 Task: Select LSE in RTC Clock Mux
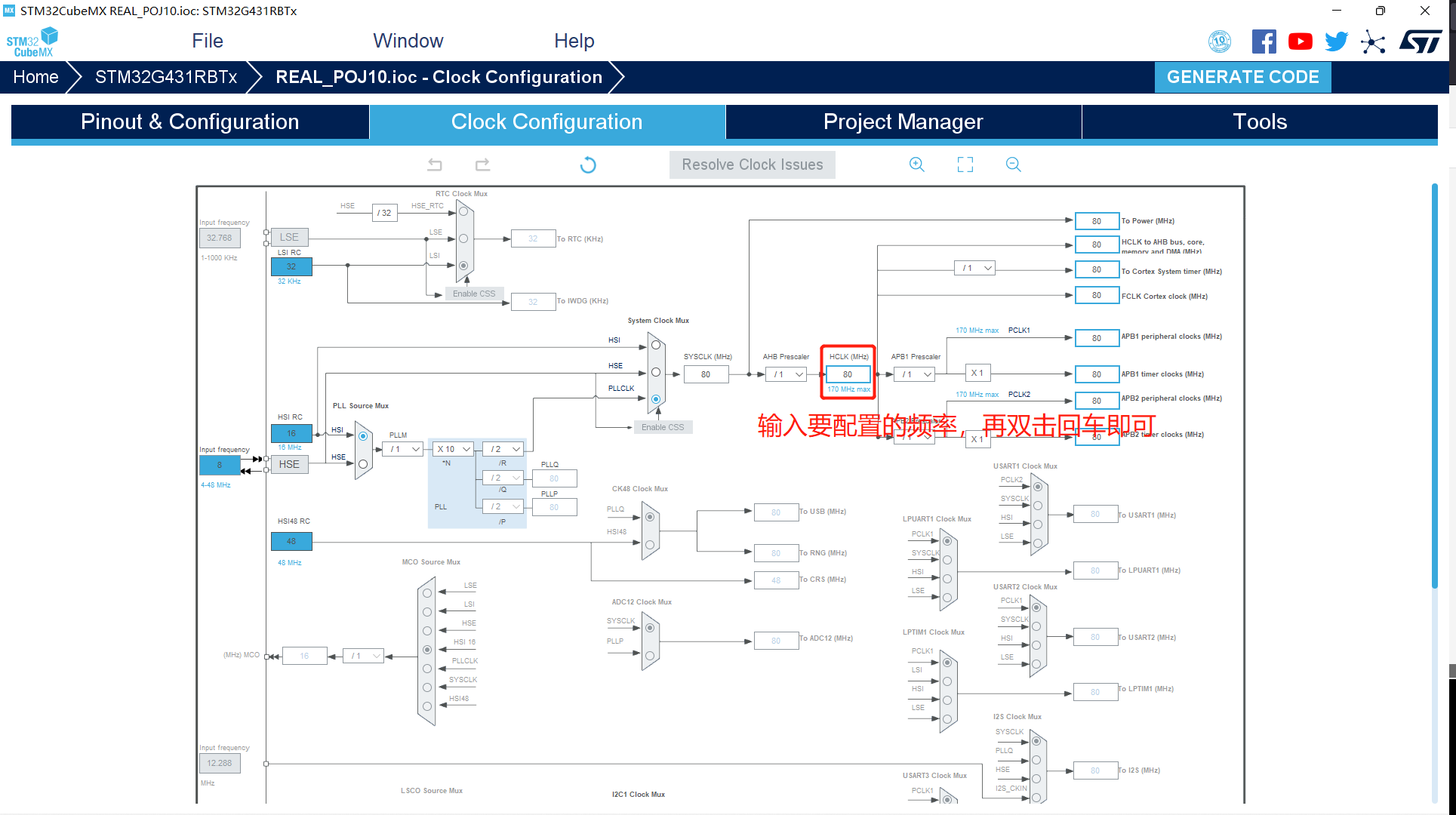[x=463, y=238]
